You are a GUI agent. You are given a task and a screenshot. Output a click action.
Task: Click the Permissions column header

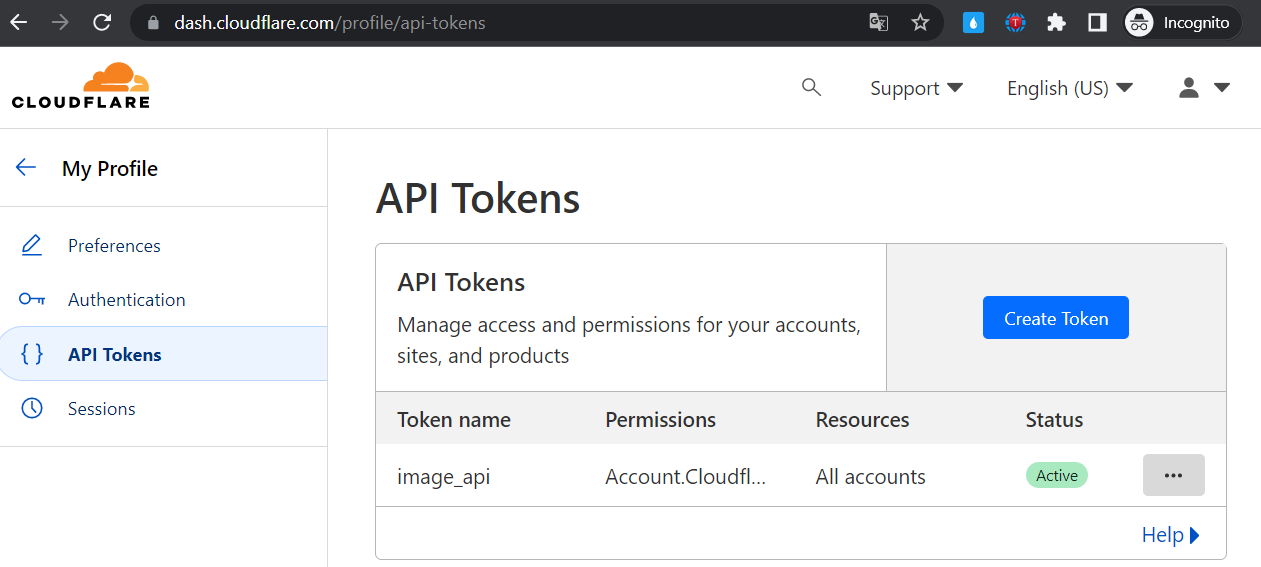coord(661,419)
